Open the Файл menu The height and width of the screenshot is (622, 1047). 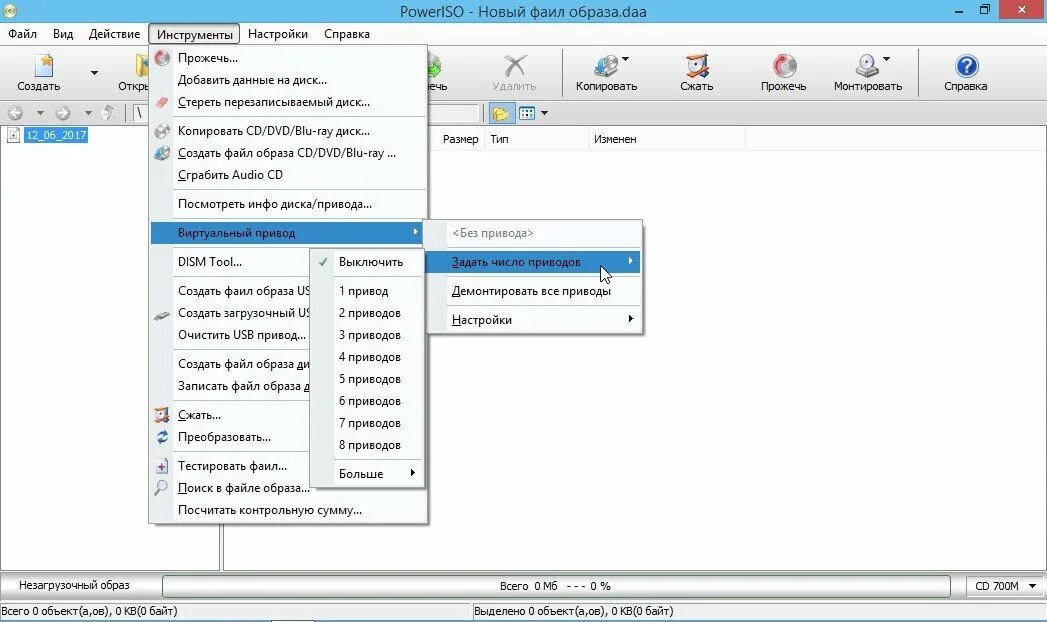pos(23,34)
